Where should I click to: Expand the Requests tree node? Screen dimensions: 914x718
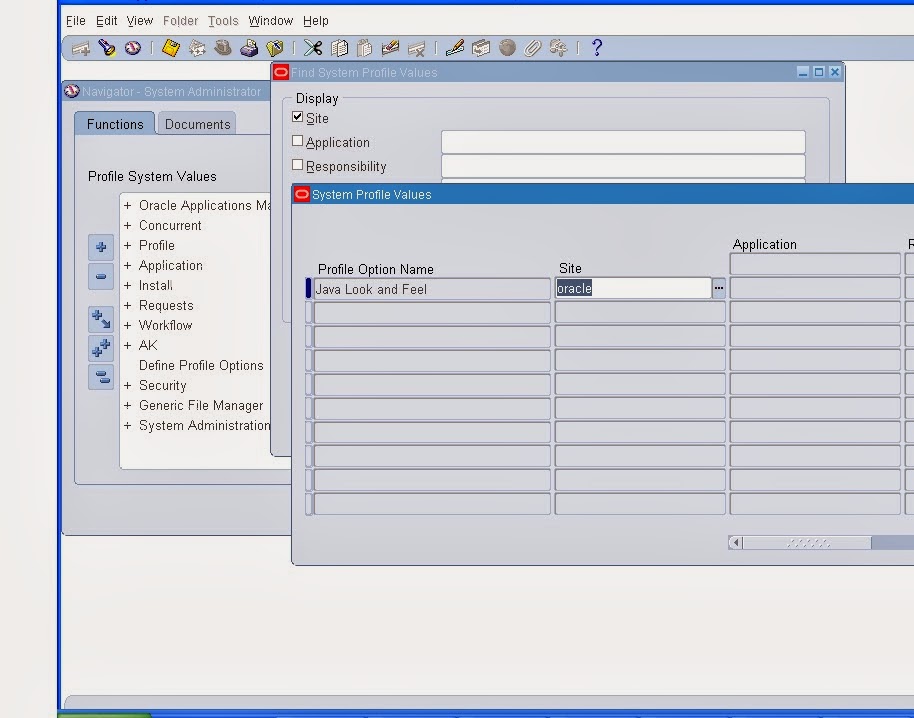pos(127,305)
